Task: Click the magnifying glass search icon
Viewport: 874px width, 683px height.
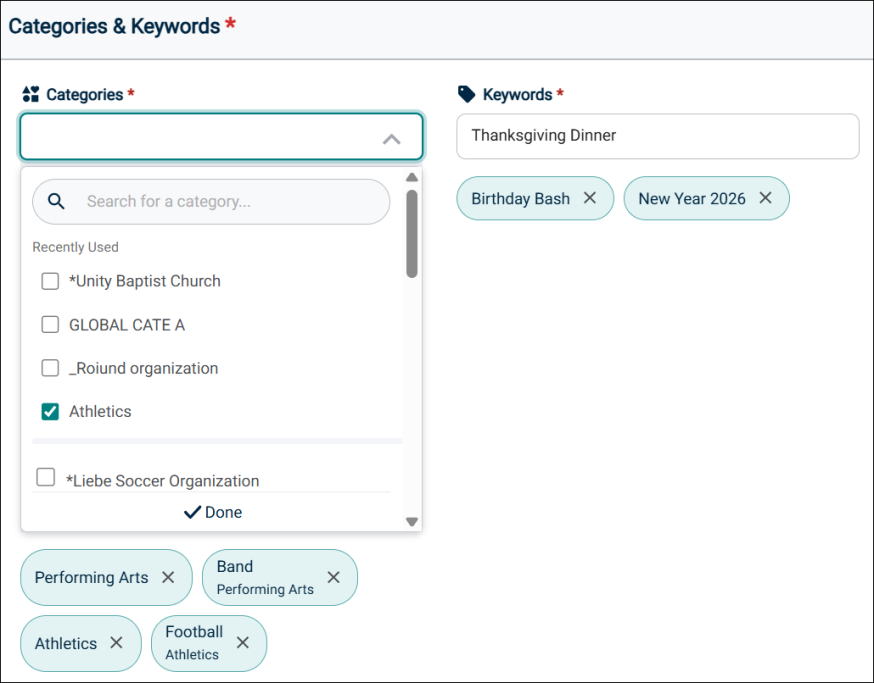Action: tap(57, 201)
